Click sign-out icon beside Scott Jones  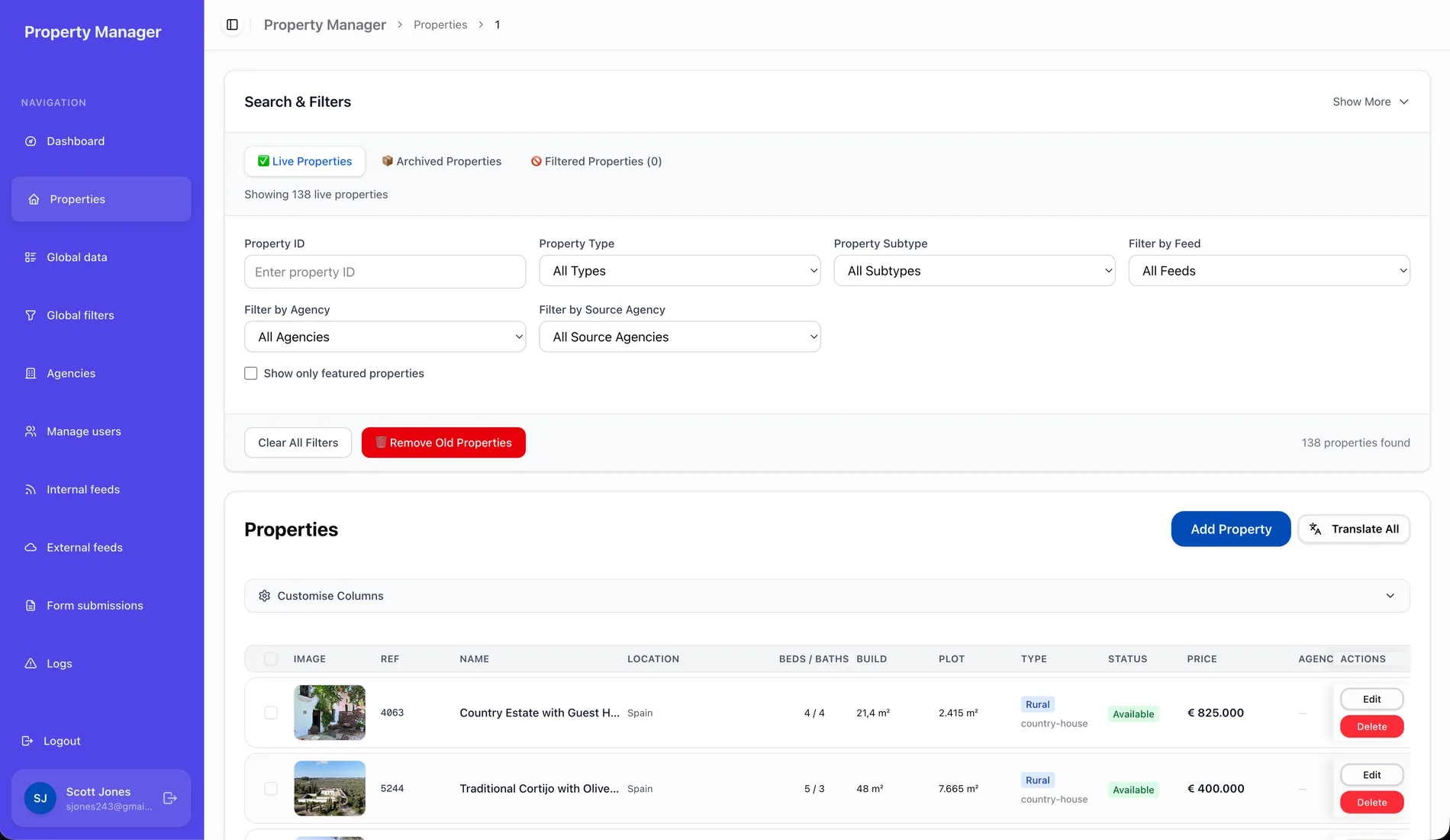[170, 798]
